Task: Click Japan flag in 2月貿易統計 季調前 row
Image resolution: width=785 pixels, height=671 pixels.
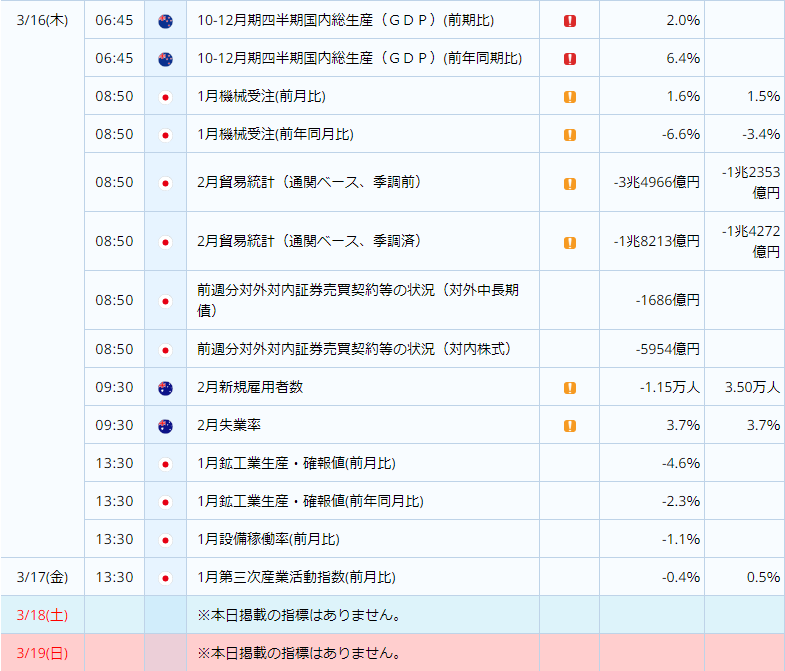Action: [165, 183]
